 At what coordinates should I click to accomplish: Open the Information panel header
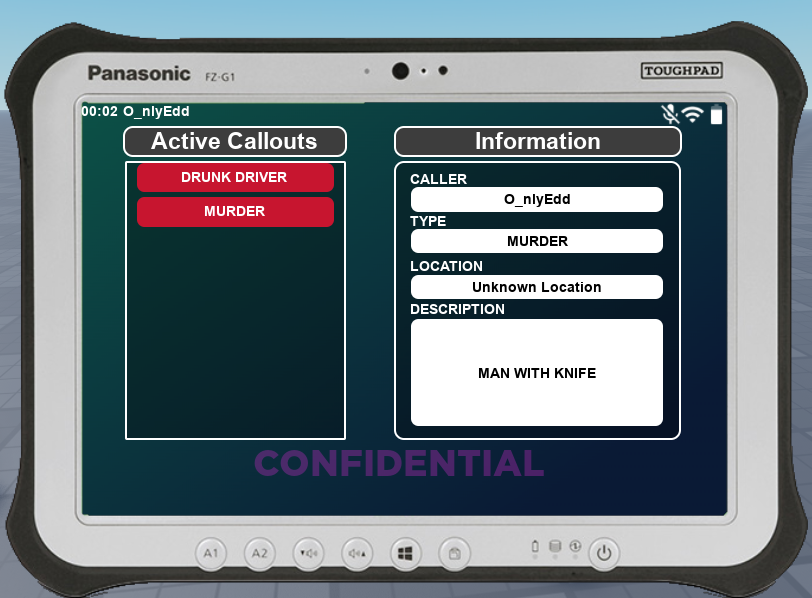tap(537, 141)
